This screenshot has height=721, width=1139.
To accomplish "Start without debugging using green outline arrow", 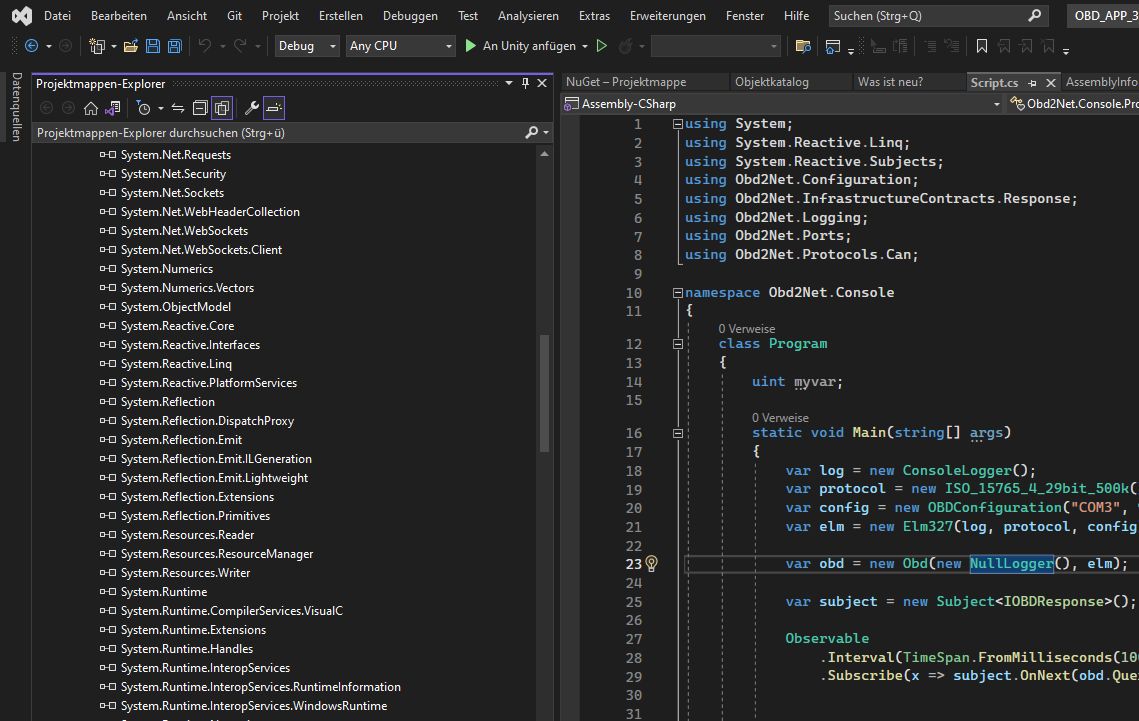I will [602, 46].
